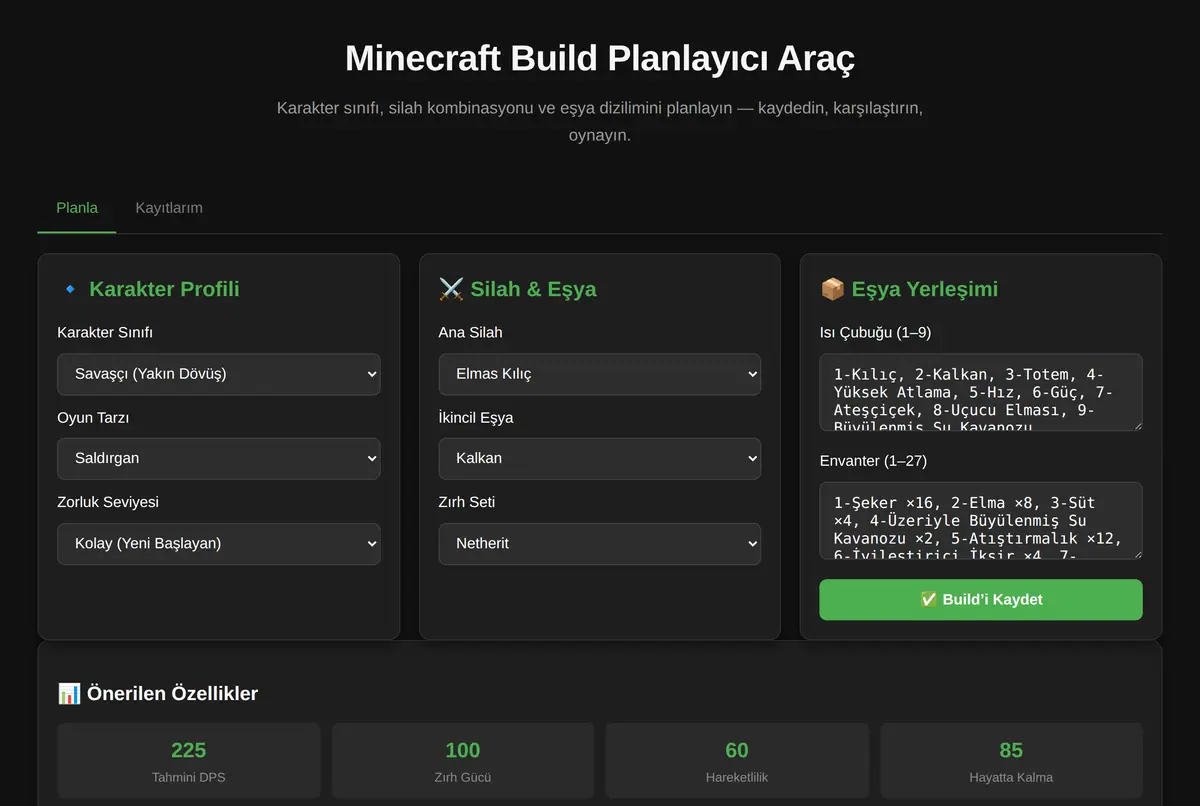Click the Oyun Tarzı label

click(93, 417)
